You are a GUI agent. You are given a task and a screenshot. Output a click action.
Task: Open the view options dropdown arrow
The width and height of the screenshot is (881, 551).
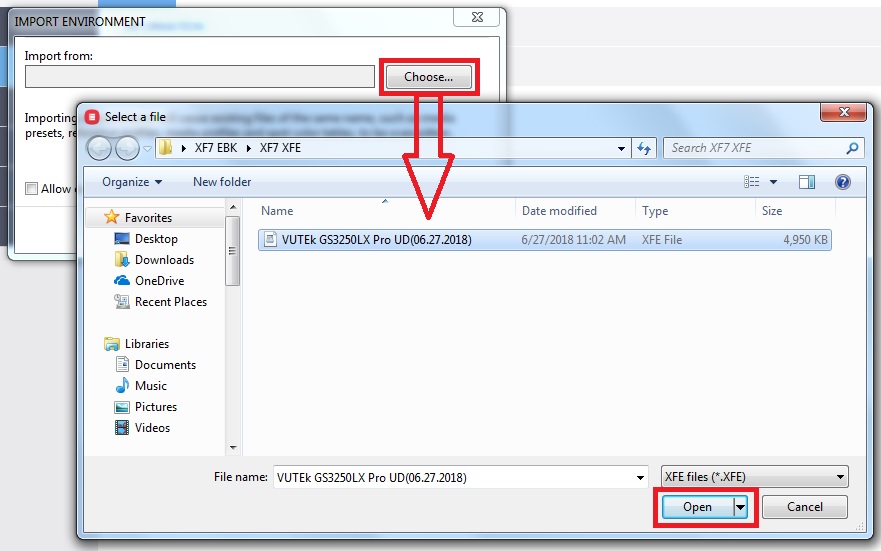click(x=773, y=182)
